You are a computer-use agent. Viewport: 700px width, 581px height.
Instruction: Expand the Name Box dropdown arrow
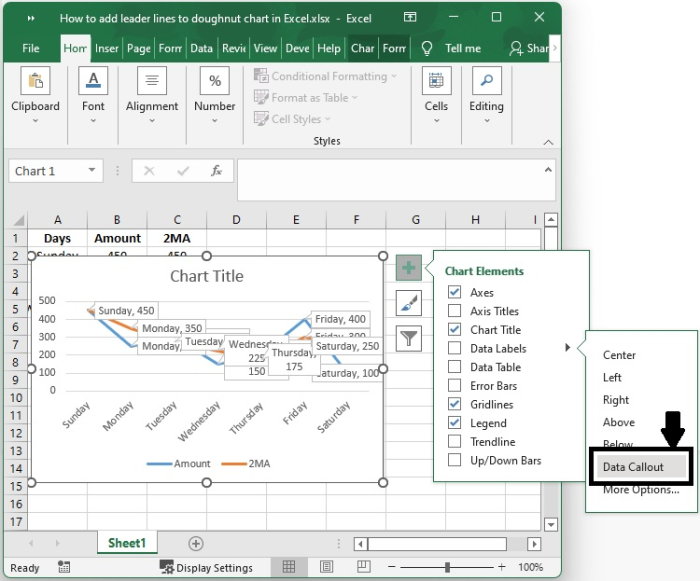click(x=93, y=171)
